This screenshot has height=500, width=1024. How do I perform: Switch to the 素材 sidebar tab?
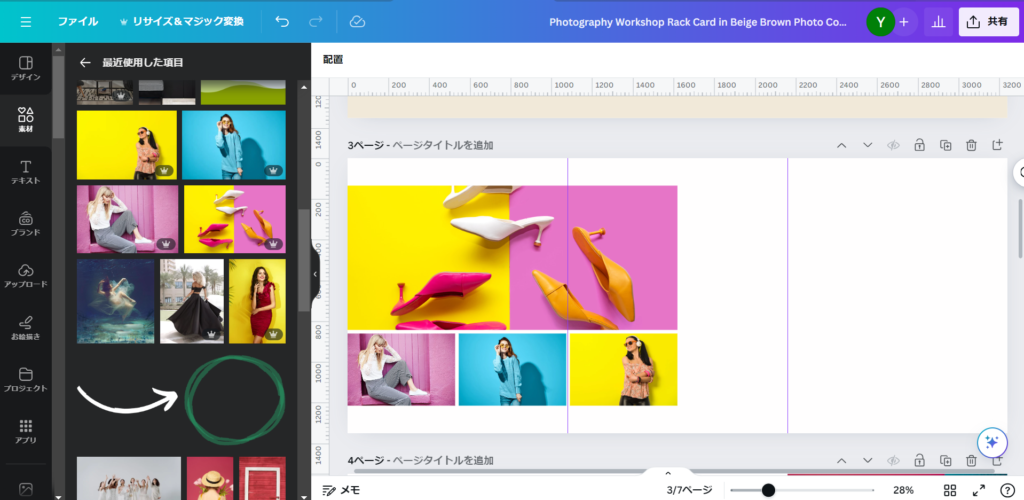25,119
